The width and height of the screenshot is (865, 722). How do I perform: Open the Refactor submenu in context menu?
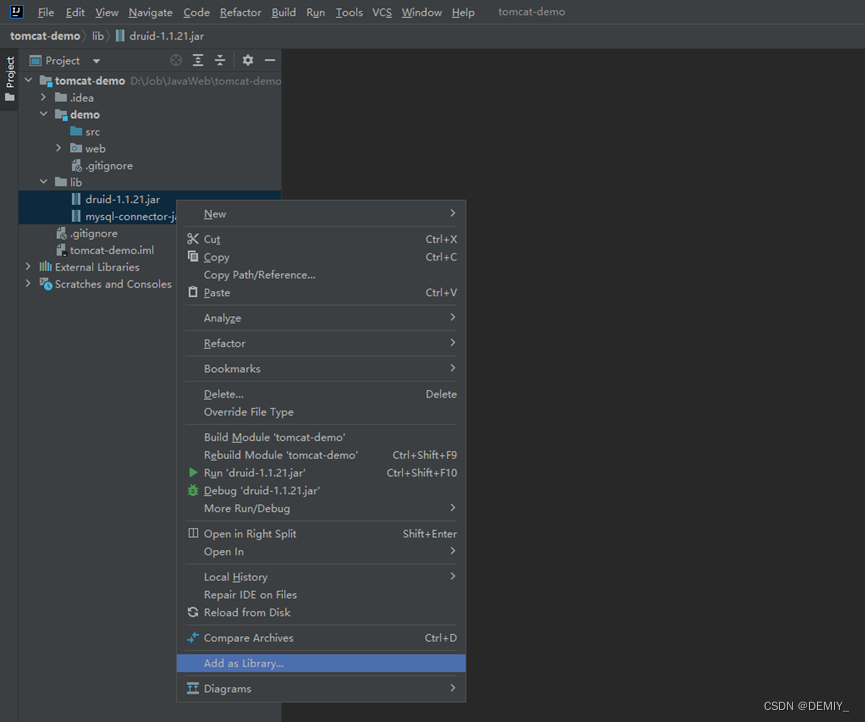321,343
